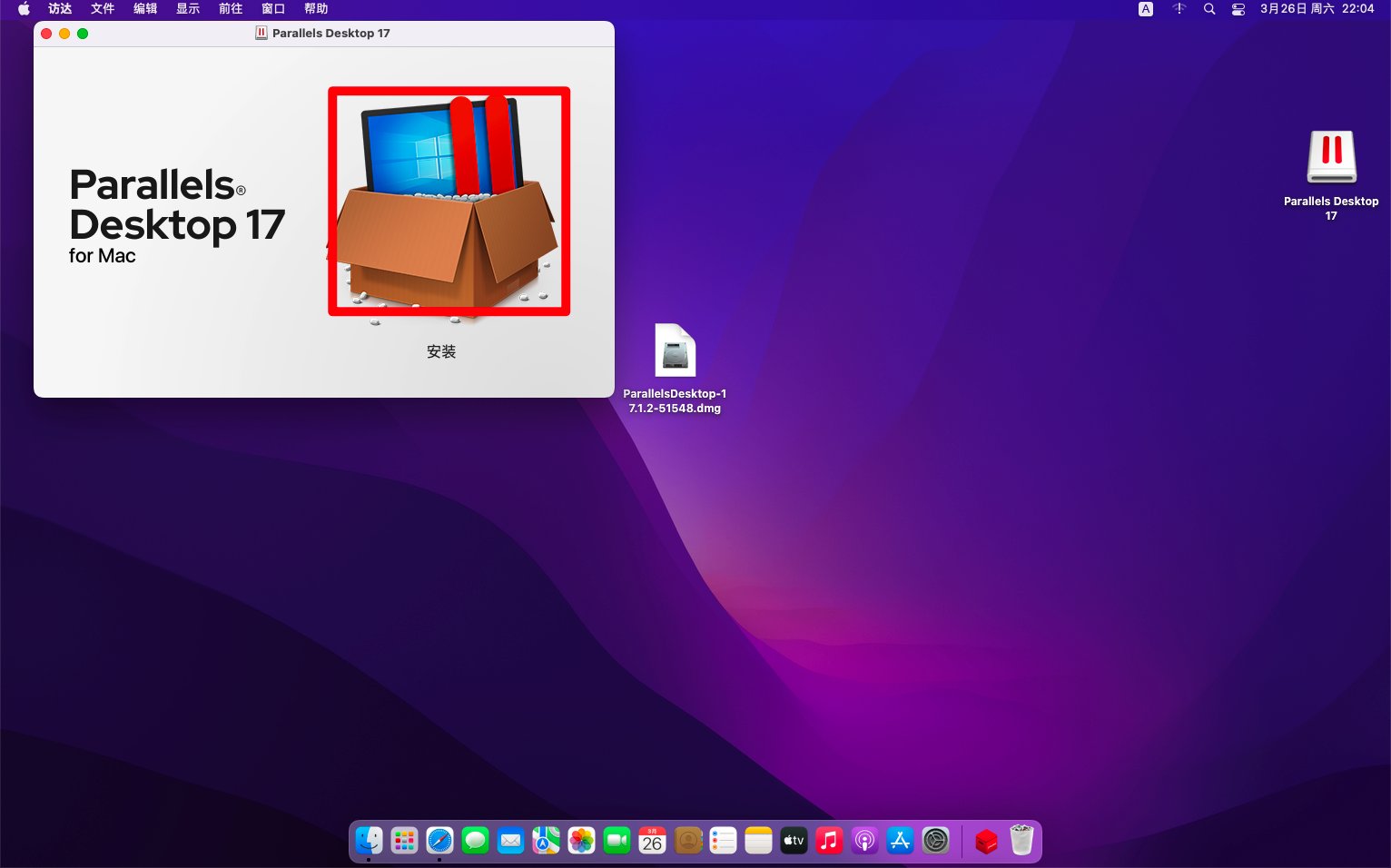This screenshot has height=868, width=1391.
Task: Select the ParallelsDesktop dmg file on desktop
Action: (675, 351)
